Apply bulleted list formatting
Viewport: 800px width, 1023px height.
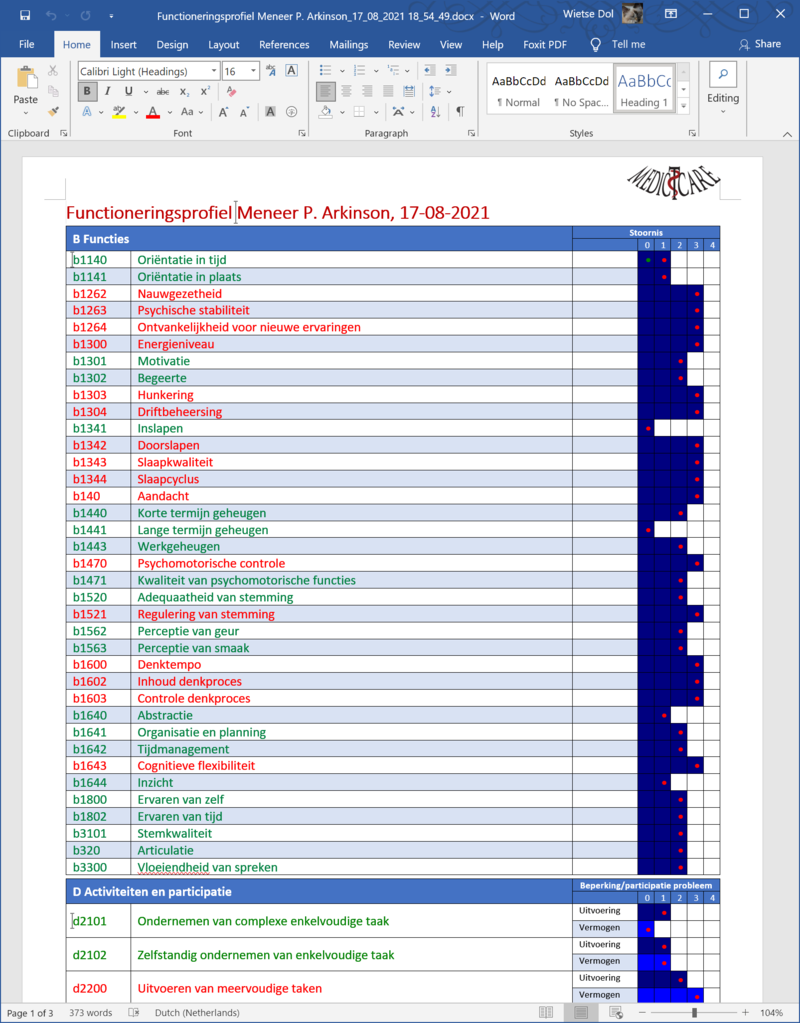pos(325,70)
